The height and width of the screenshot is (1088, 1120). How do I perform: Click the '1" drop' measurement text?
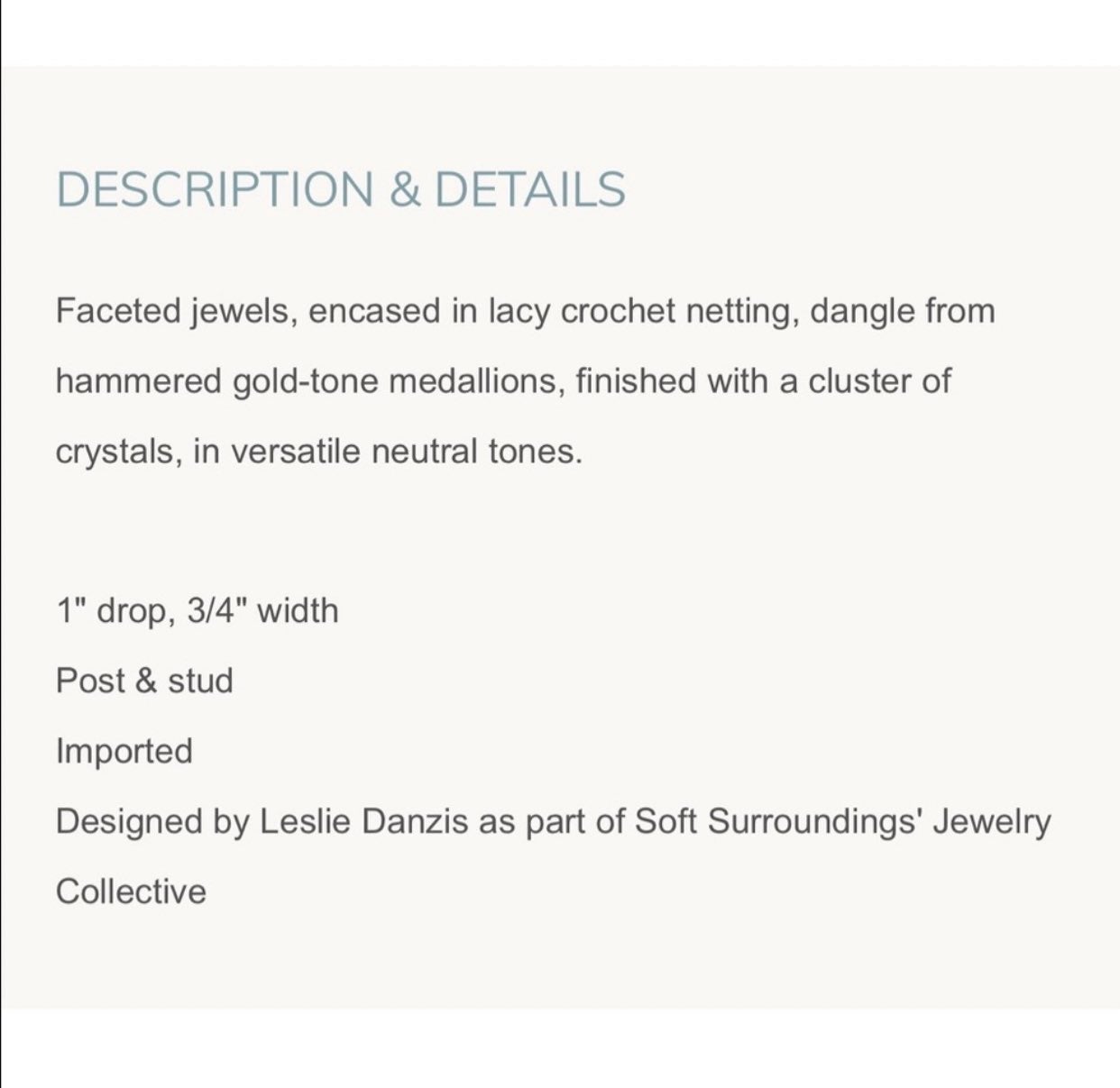[x=112, y=611]
